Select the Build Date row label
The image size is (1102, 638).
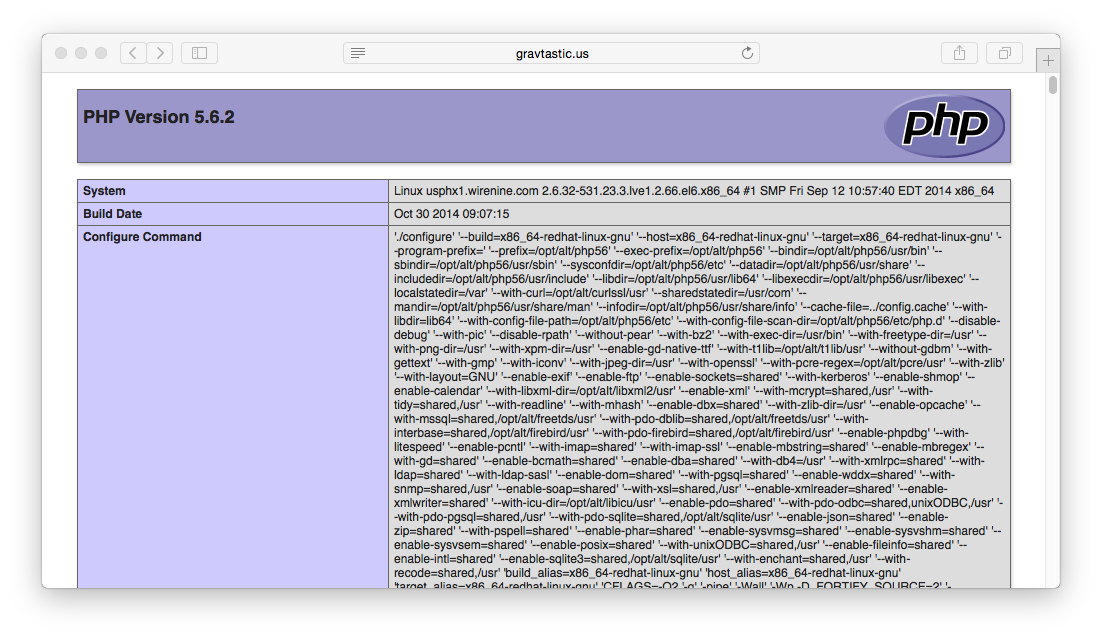[x=112, y=214]
